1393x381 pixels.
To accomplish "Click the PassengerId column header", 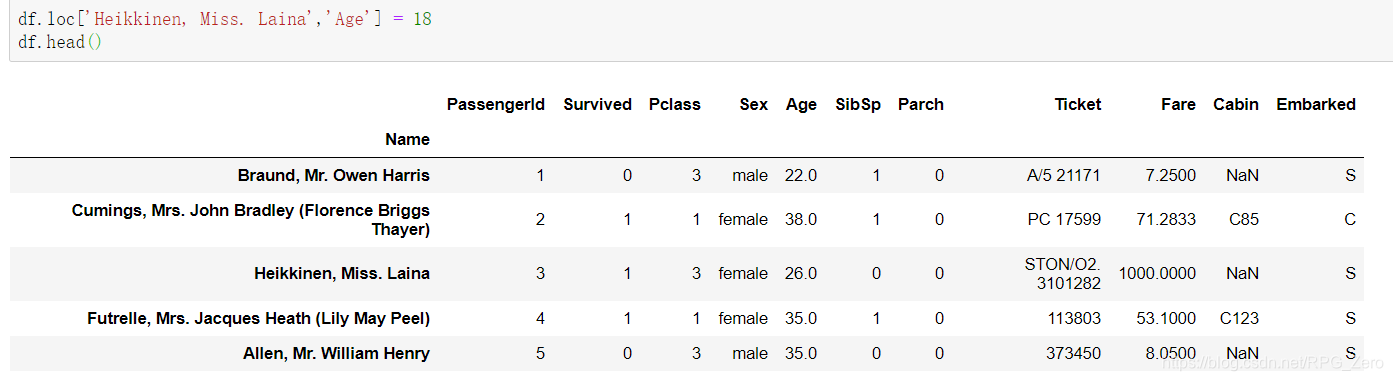I will [495, 104].
